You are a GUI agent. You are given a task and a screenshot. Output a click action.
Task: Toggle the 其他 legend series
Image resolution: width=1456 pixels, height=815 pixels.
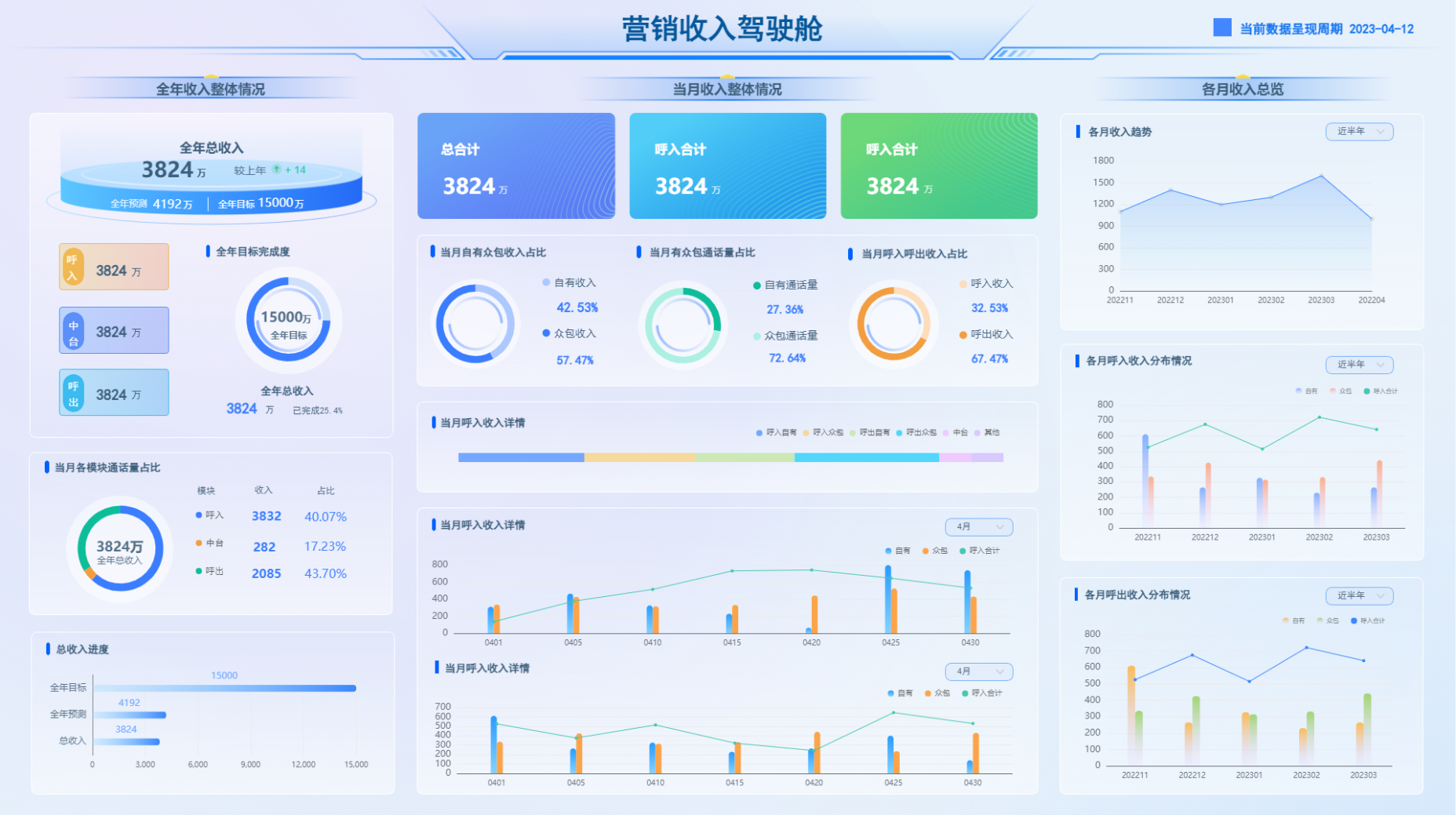point(987,432)
